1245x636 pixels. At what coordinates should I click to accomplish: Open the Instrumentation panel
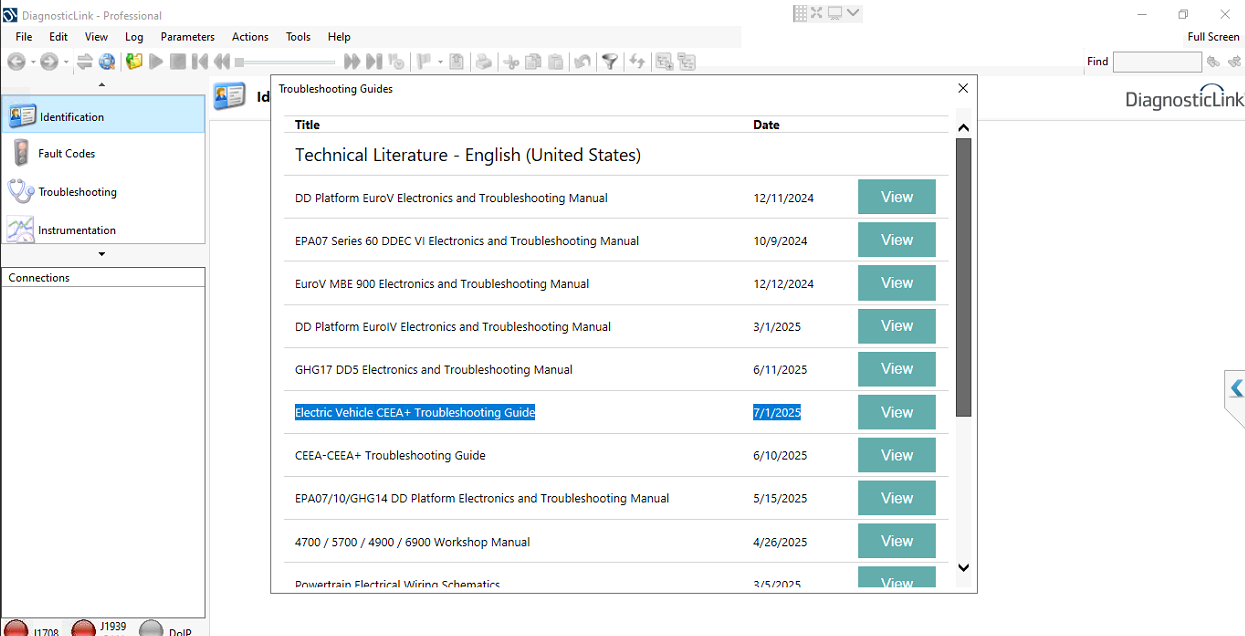(76, 230)
